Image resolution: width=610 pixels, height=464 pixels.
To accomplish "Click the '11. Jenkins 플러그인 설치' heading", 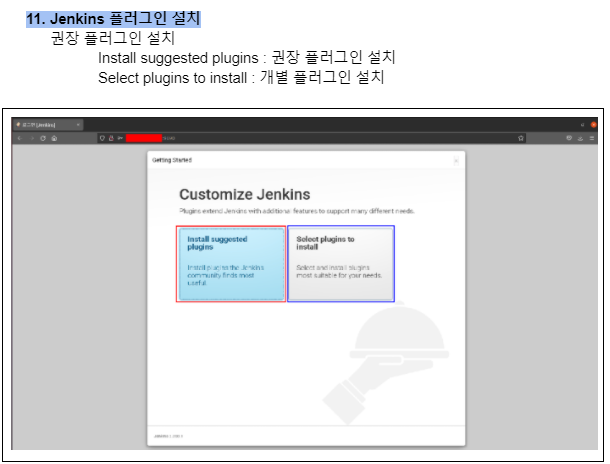I will (x=113, y=19).
